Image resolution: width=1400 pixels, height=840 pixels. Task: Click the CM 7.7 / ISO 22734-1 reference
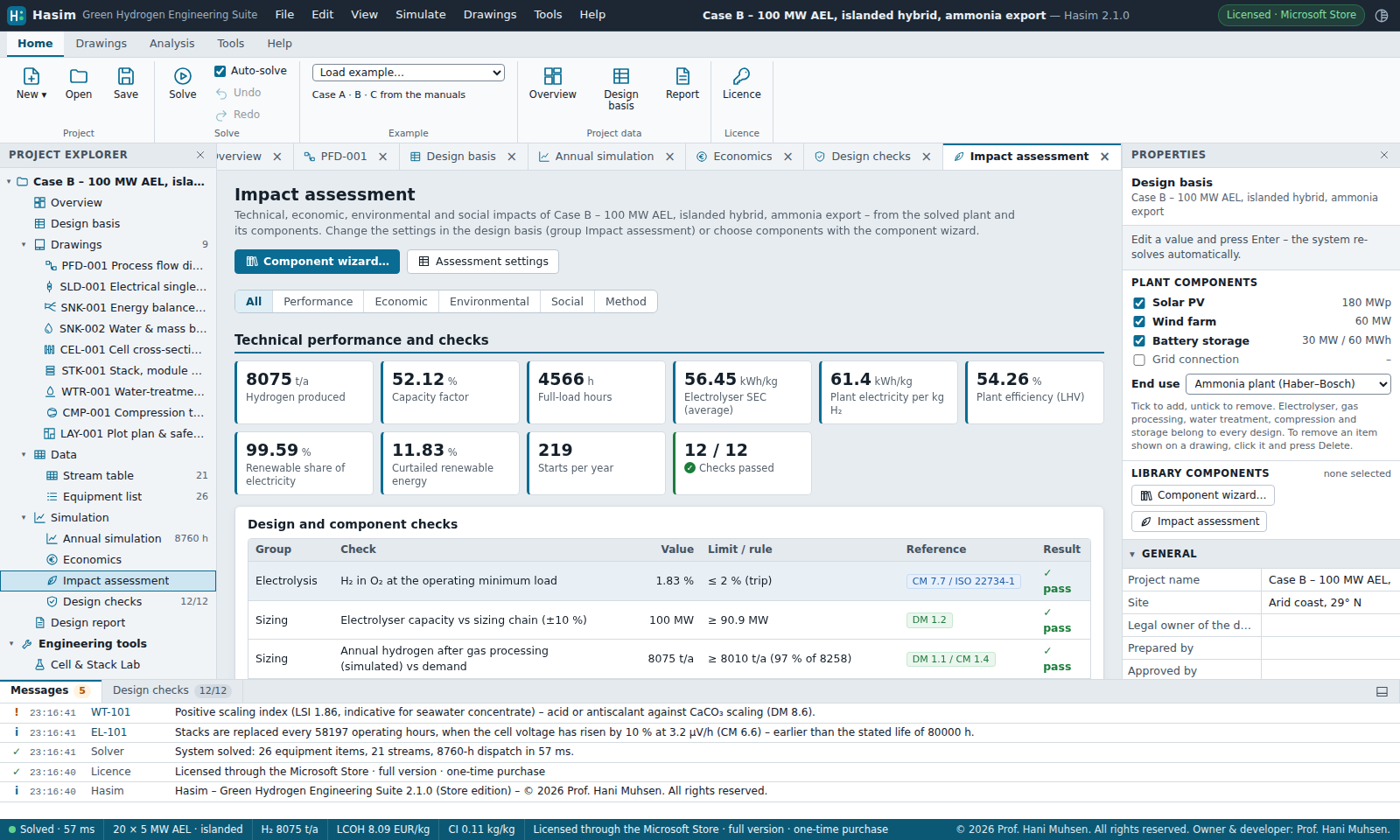(963, 581)
